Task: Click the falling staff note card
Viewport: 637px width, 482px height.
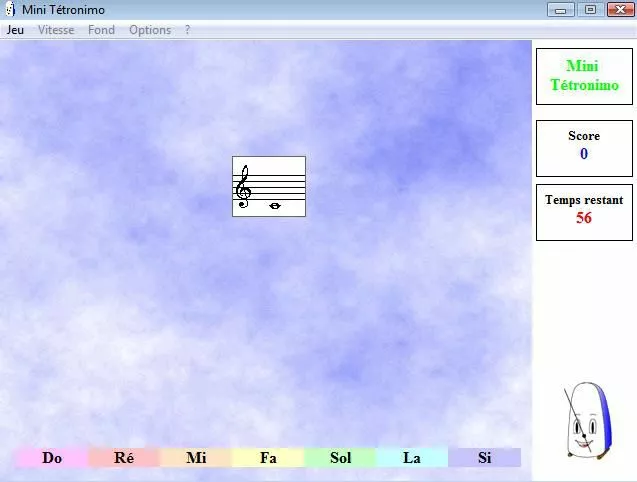Action: [x=269, y=187]
